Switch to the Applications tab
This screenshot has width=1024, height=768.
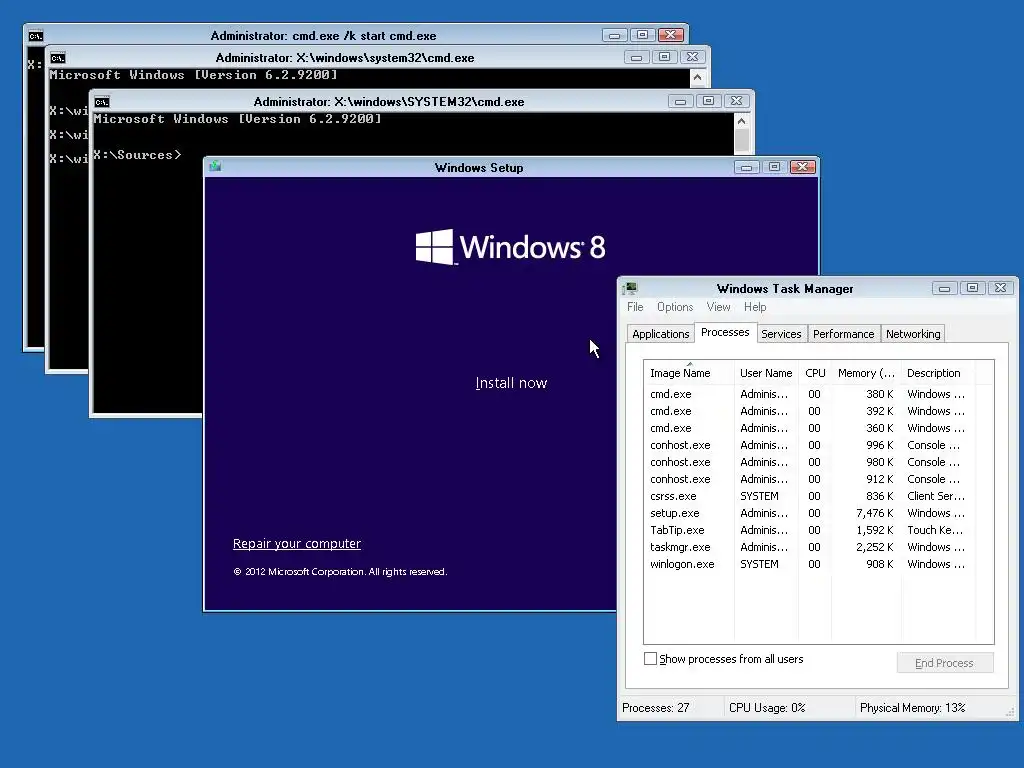pyautogui.click(x=660, y=334)
